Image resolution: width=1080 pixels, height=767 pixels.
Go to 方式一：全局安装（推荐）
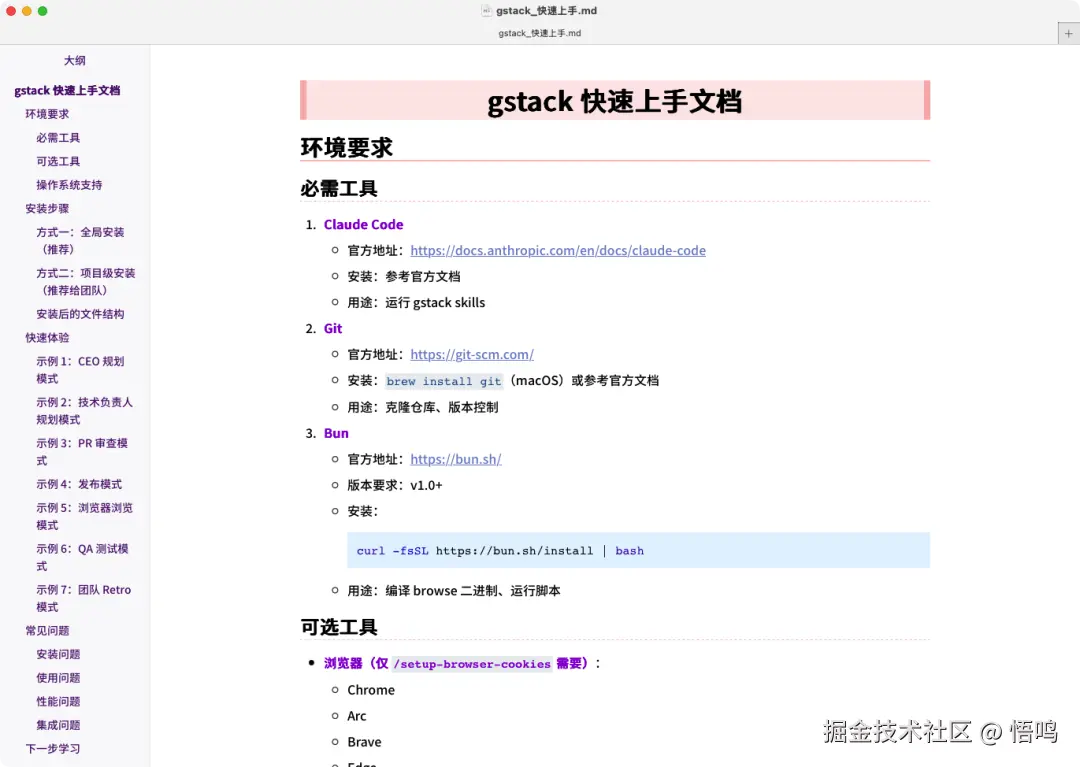pyautogui.click(x=80, y=240)
